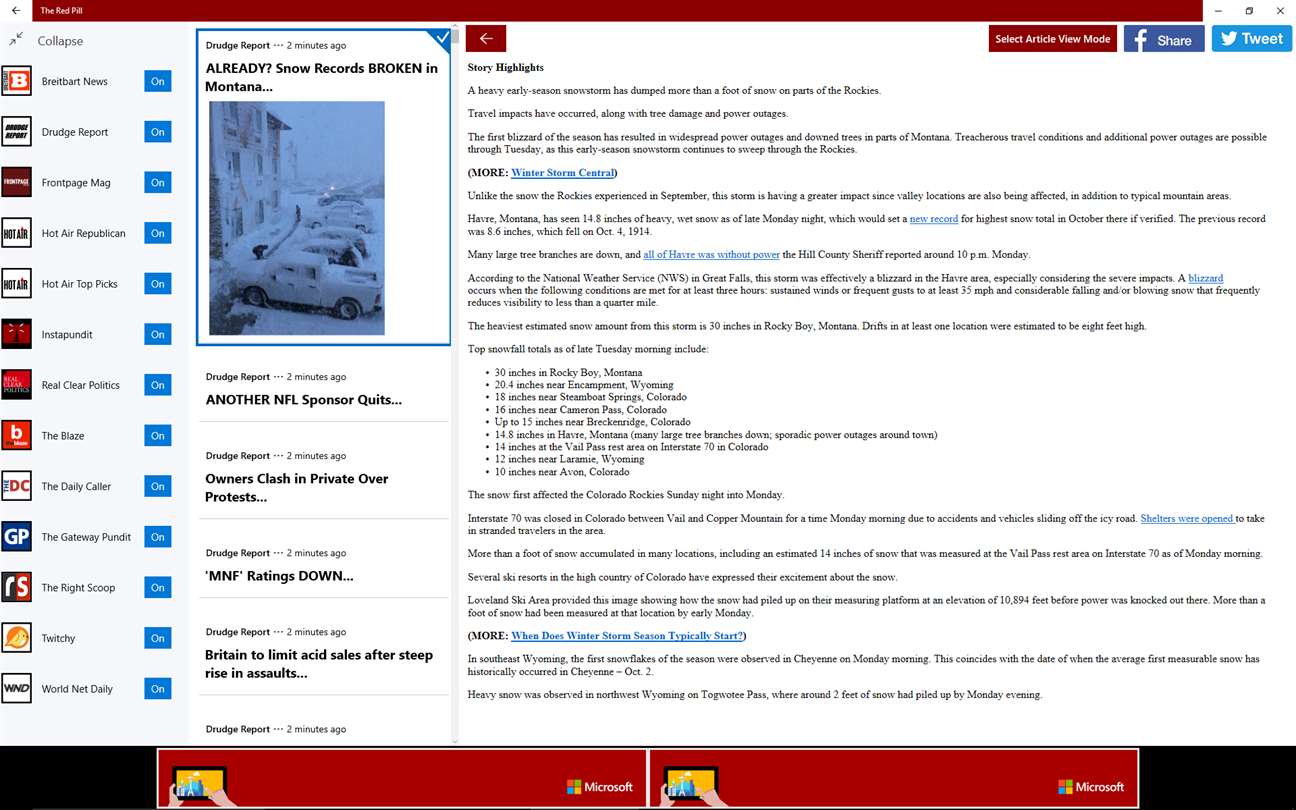Click The Gateway Pundit logo icon
This screenshot has width=1296, height=810.
(x=16, y=537)
